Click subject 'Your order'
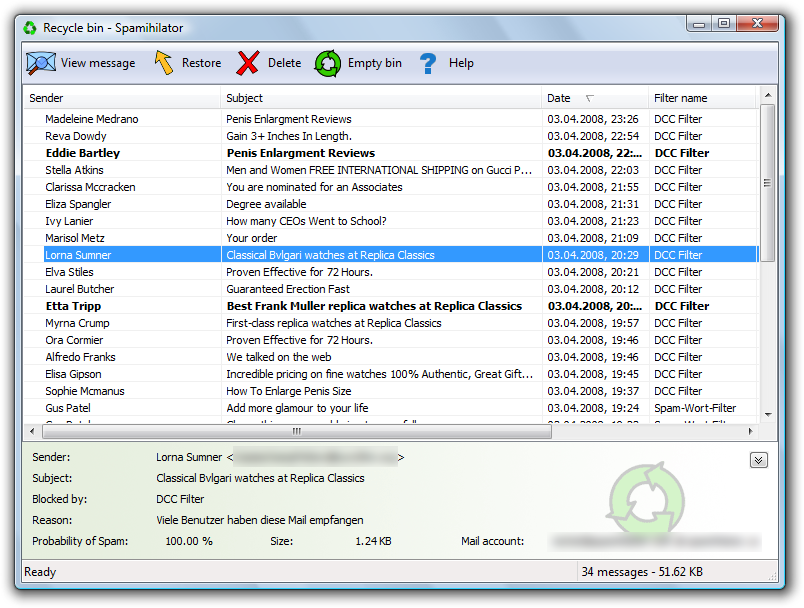Screen dimensions: 804x608 point(252,238)
